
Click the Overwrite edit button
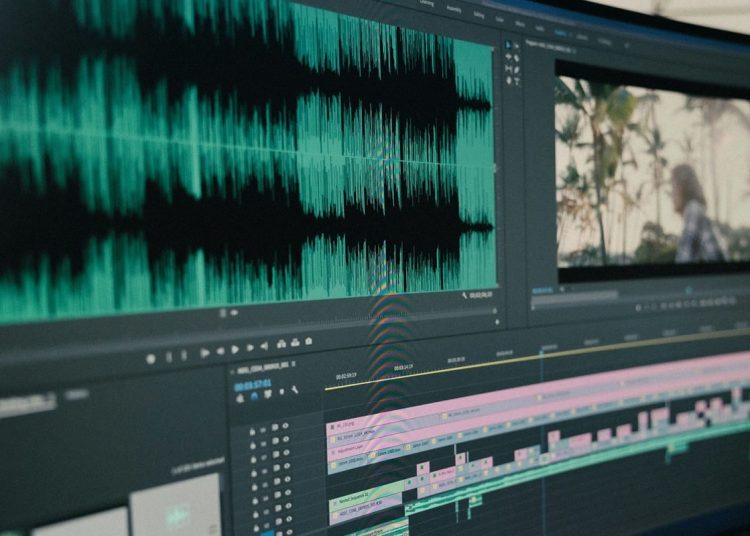click(293, 345)
